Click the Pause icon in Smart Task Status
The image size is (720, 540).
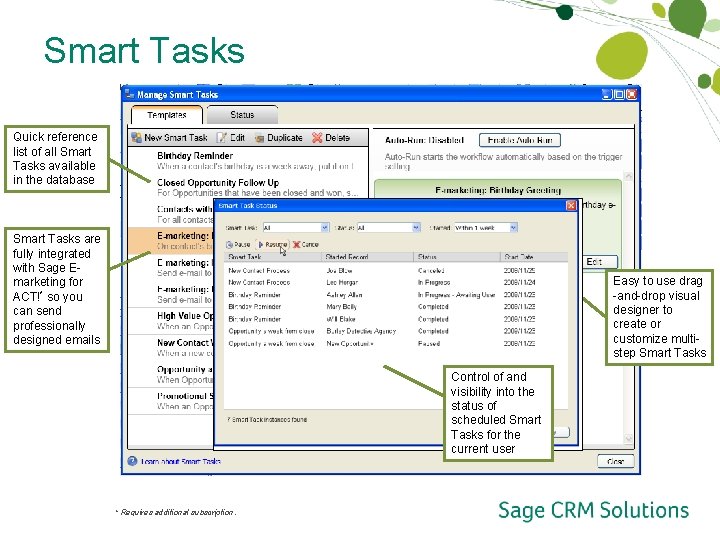[x=230, y=245]
